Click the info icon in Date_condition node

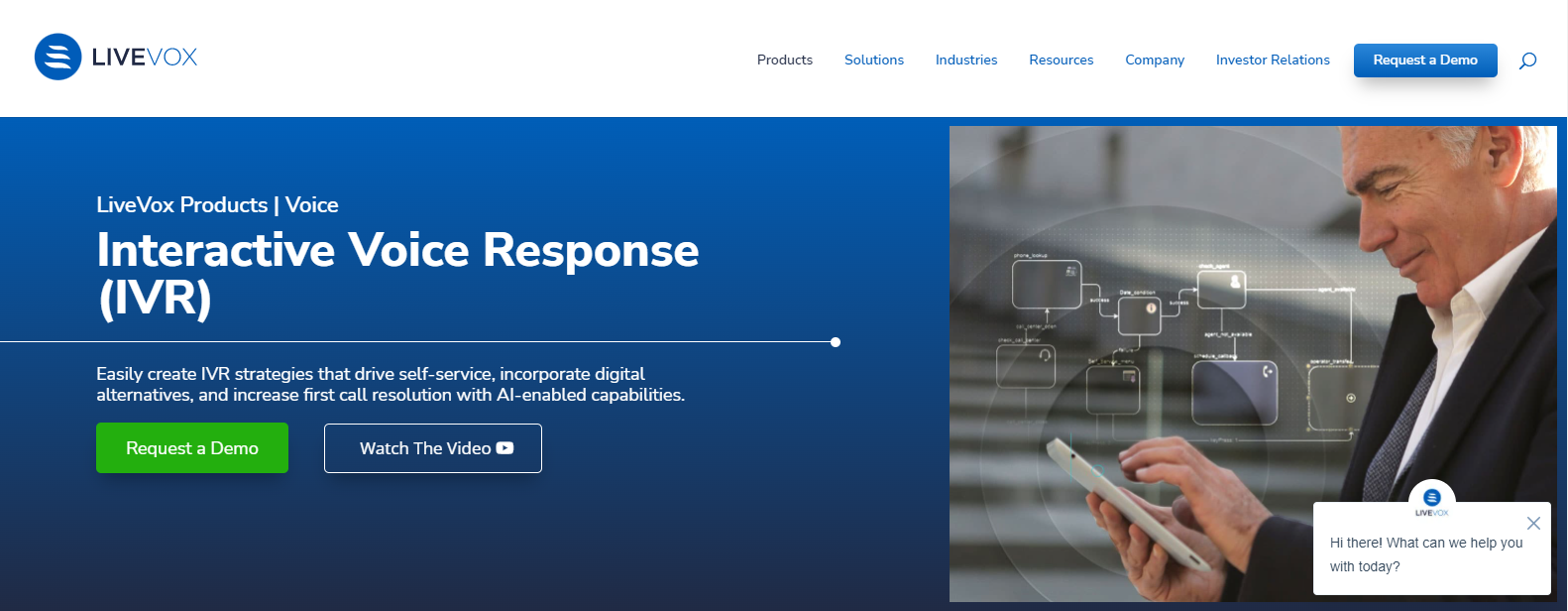pyautogui.click(x=1151, y=308)
